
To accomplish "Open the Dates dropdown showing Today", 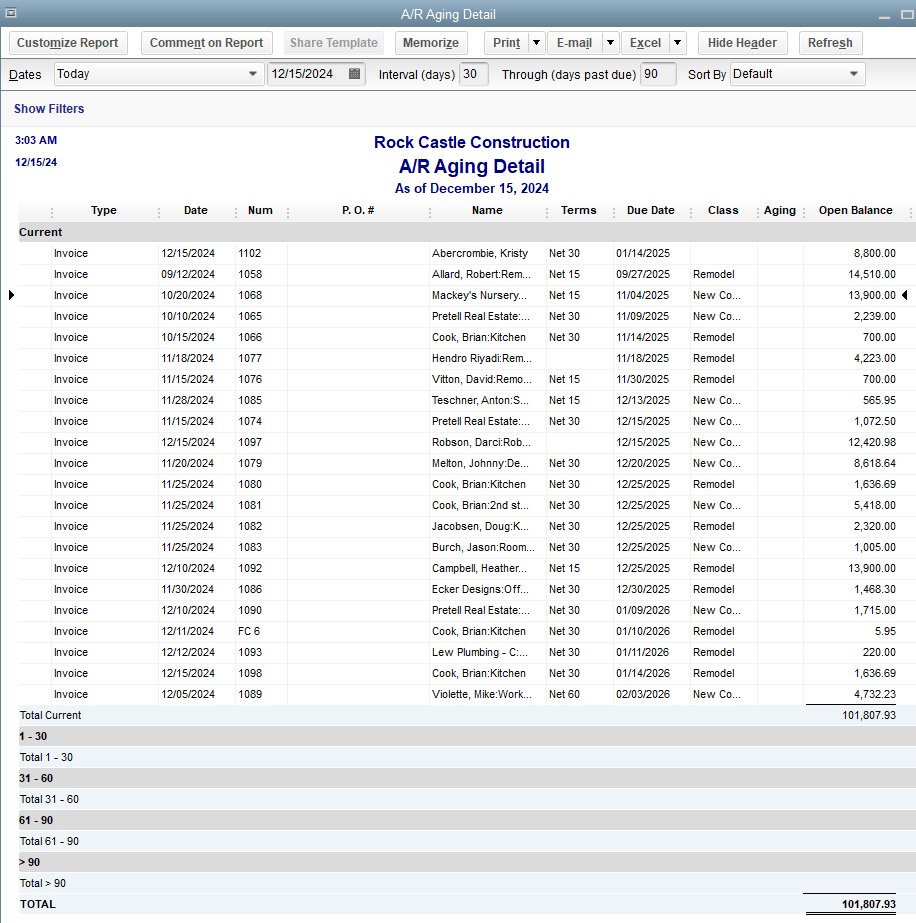I will [x=158, y=74].
